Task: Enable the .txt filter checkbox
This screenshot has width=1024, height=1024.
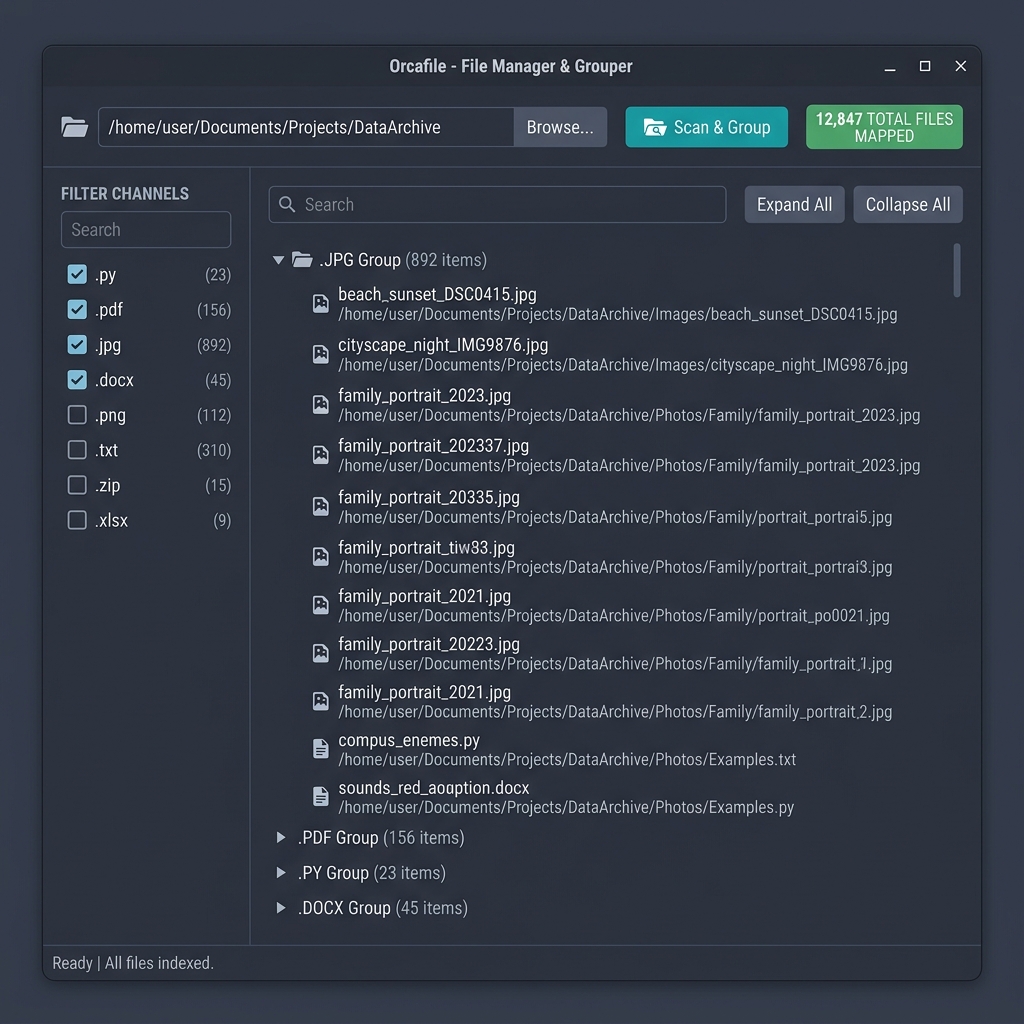Action: point(77,450)
